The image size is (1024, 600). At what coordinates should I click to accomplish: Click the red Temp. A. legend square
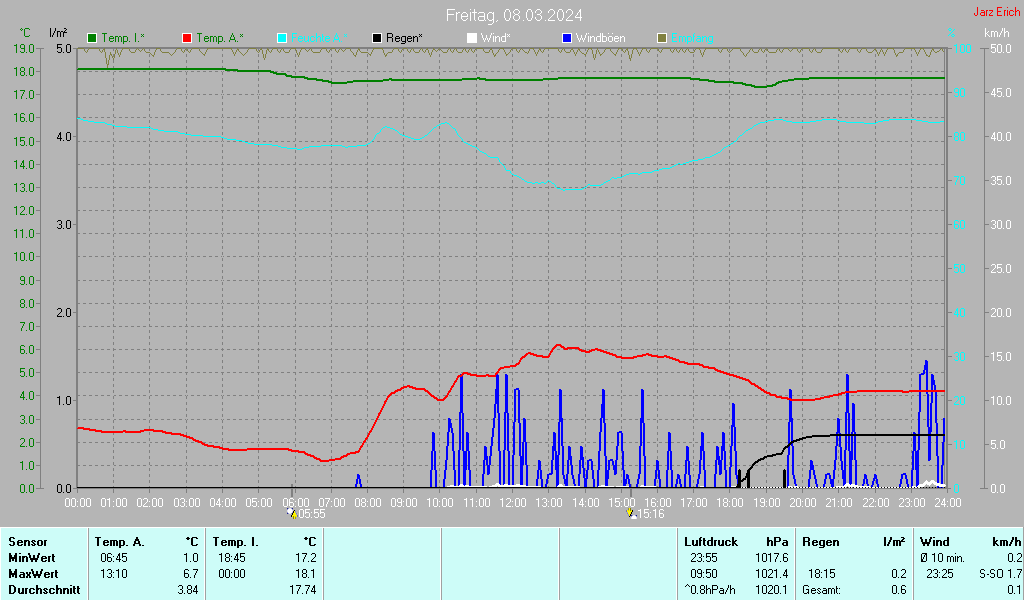coord(187,38)
